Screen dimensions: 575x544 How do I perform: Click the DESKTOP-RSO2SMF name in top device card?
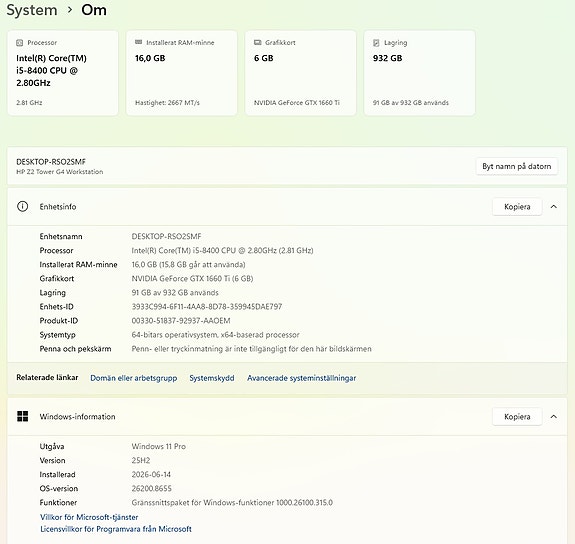click(x=51, y=162)
